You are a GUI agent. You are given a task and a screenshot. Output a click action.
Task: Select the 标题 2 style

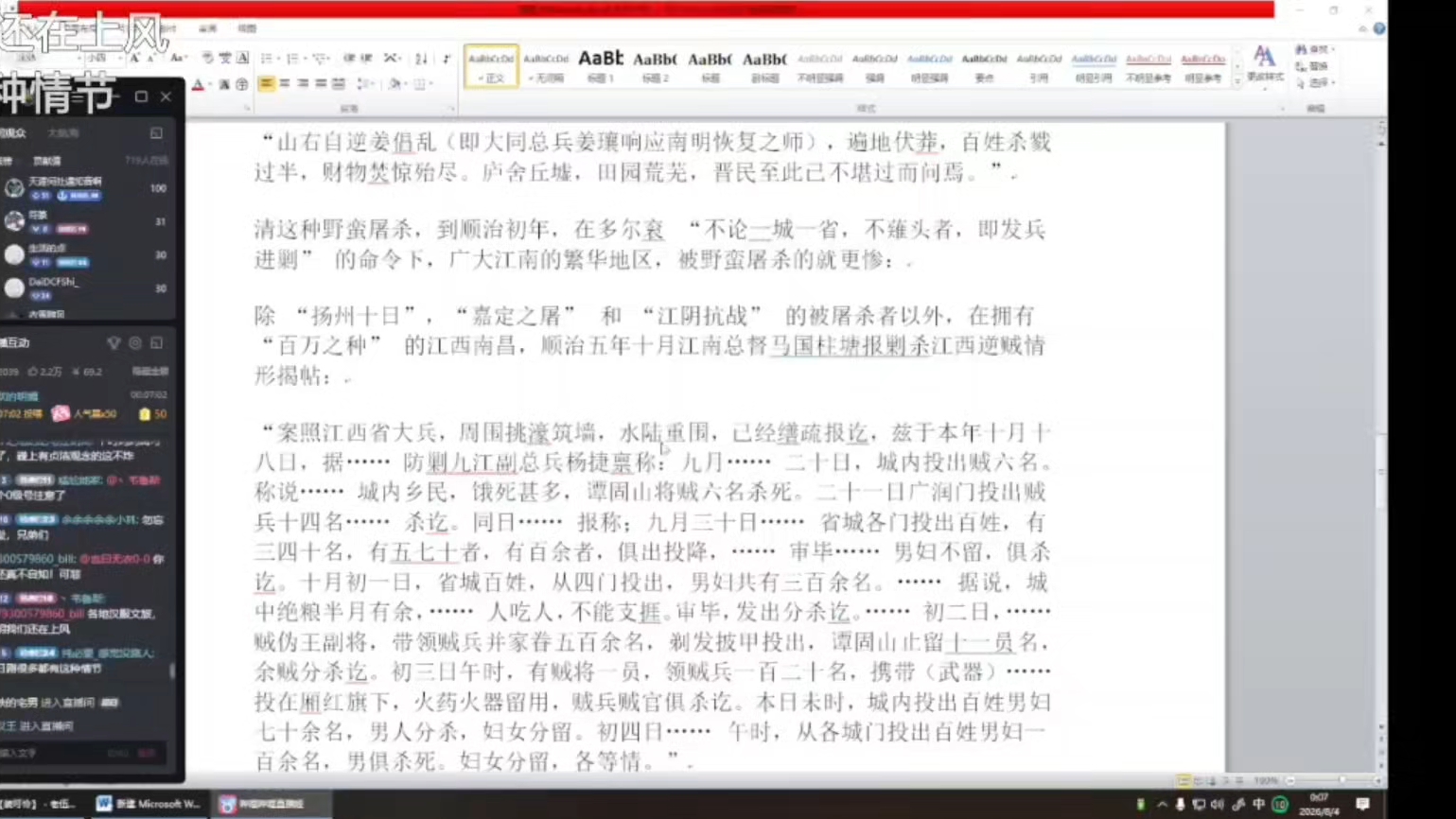655,66
